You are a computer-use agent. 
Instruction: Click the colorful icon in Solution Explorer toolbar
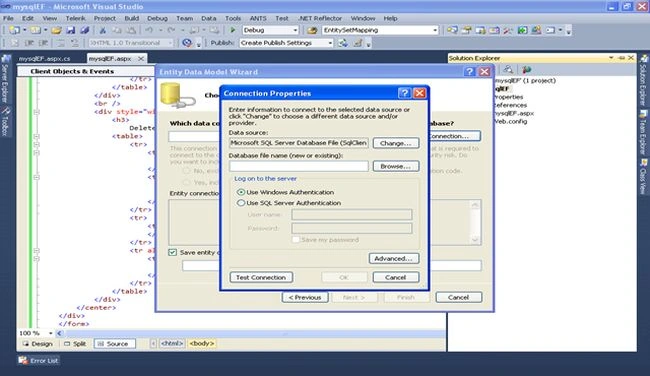tap(526, 70)
